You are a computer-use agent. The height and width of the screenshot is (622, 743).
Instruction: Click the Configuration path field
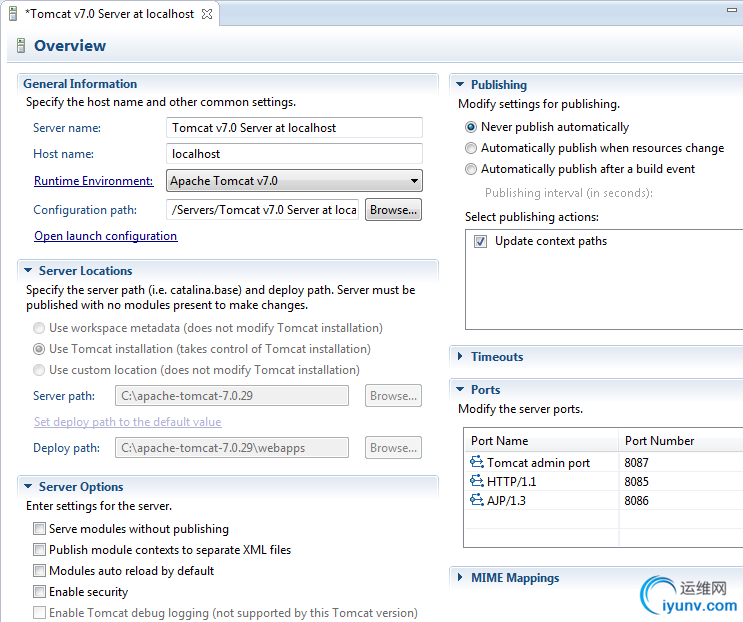[263, 209]
